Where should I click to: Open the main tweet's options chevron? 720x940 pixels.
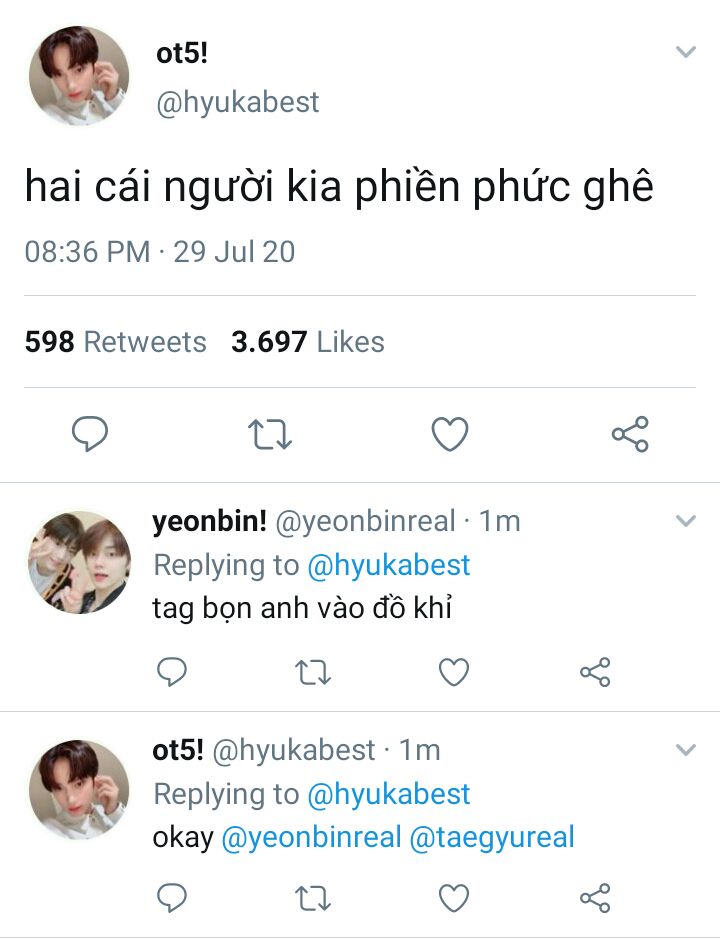(x=685, y=52)
